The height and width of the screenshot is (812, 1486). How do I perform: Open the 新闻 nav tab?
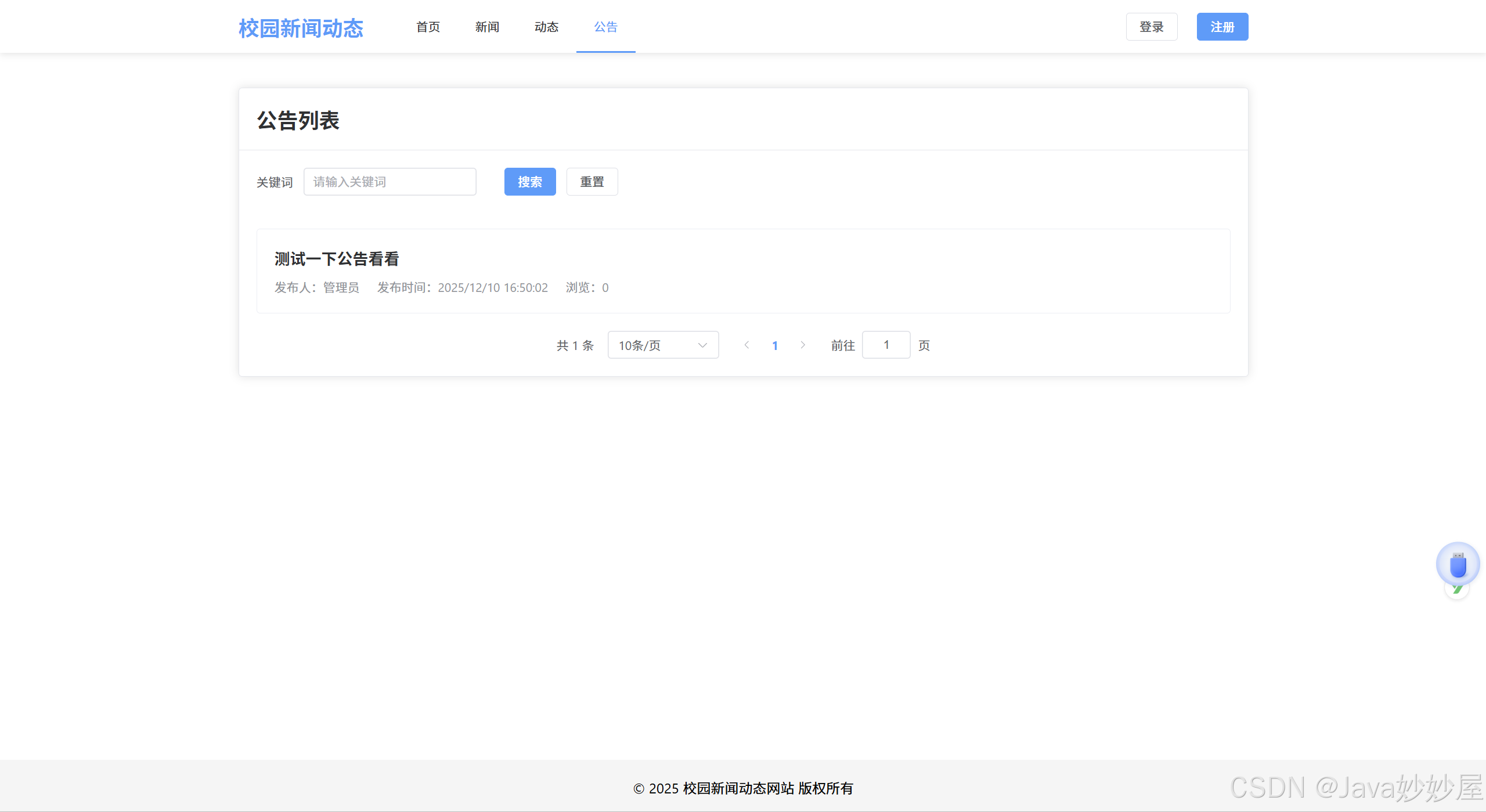click(x=487, y=27)
